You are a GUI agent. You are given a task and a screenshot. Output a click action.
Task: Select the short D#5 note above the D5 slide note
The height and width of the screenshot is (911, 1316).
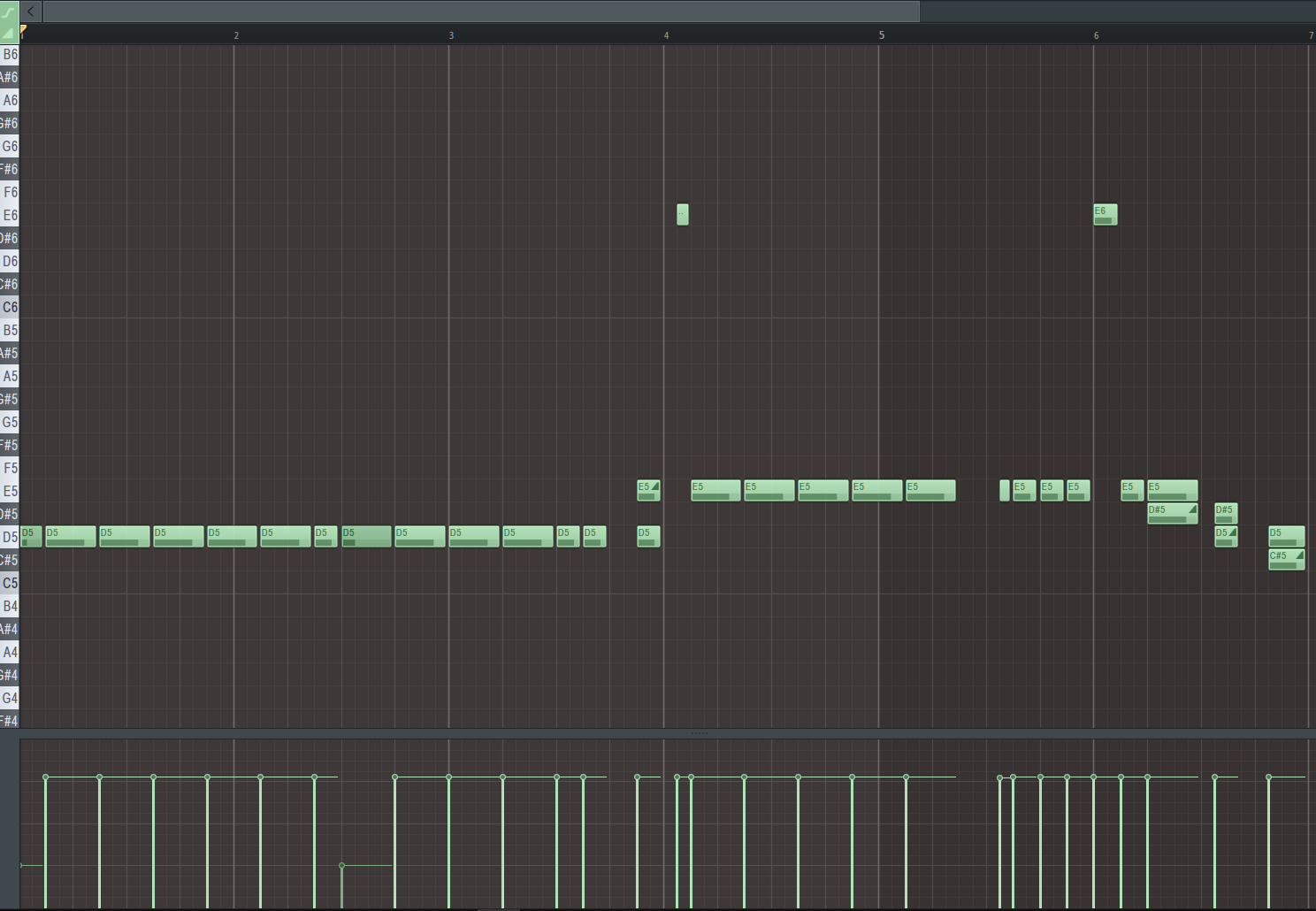[x=1226, y=514]
